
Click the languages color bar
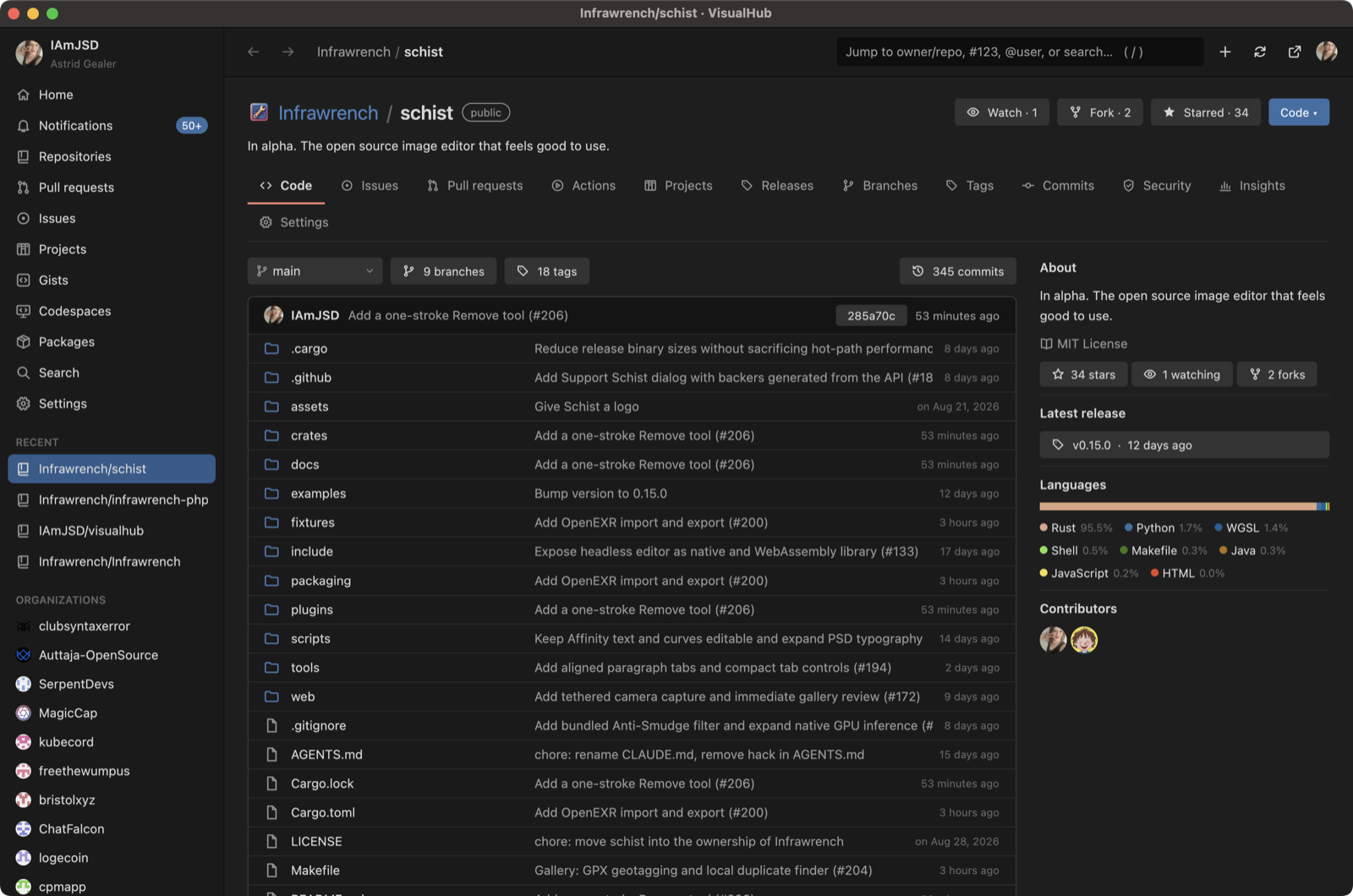[x=1184, y=506]
